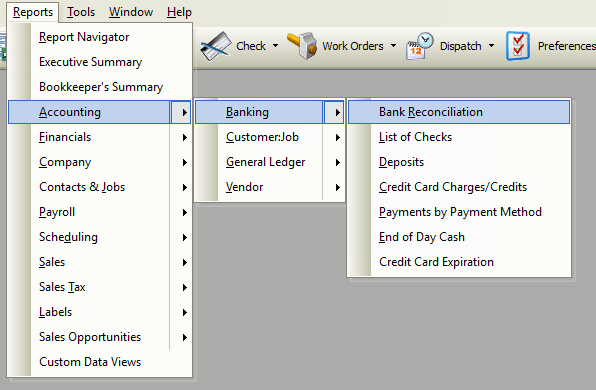Expand the Sales Tax submenu arrow
Viewport: 596px width, 390px height.
point(185,287)
